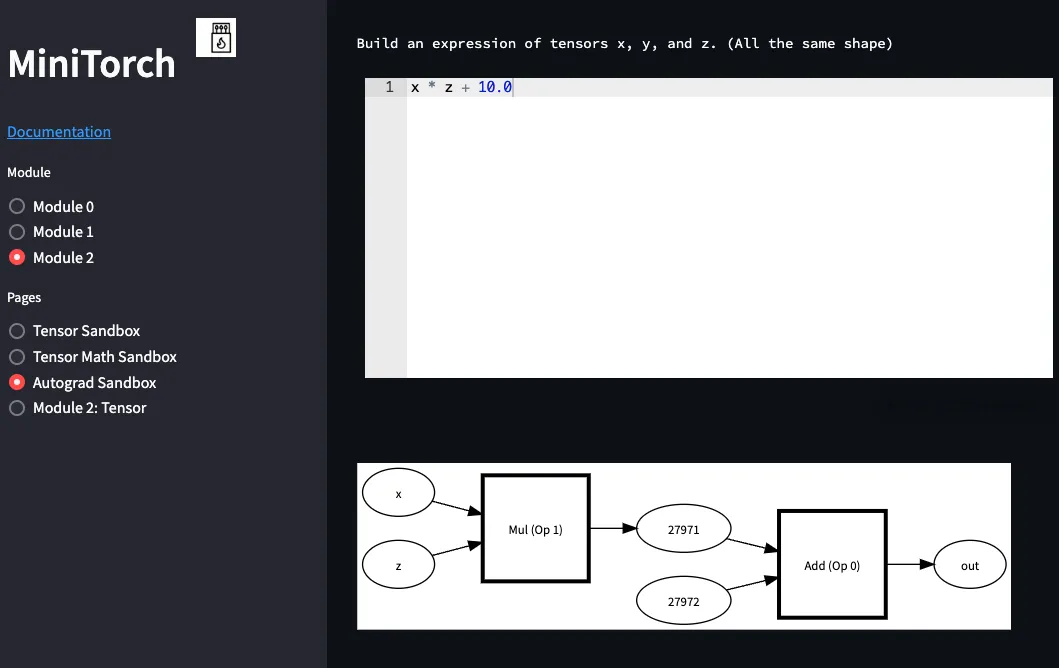The width and height of the screenshot is (1059, 668).
Task: Click the x input node in the graph
Action: (x=398, y=493)
